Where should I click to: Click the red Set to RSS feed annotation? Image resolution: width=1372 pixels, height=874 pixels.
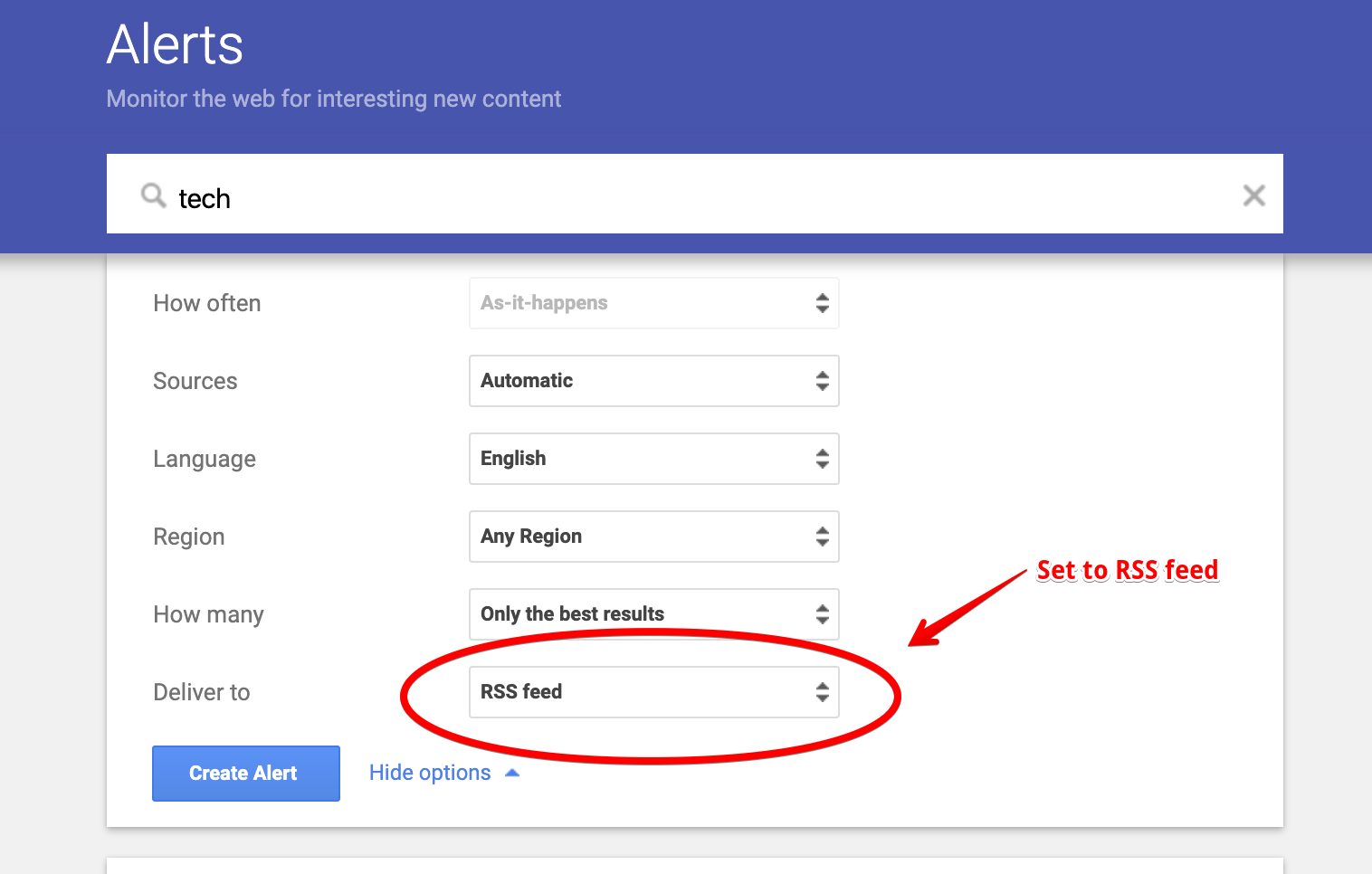click(1127, 570)
